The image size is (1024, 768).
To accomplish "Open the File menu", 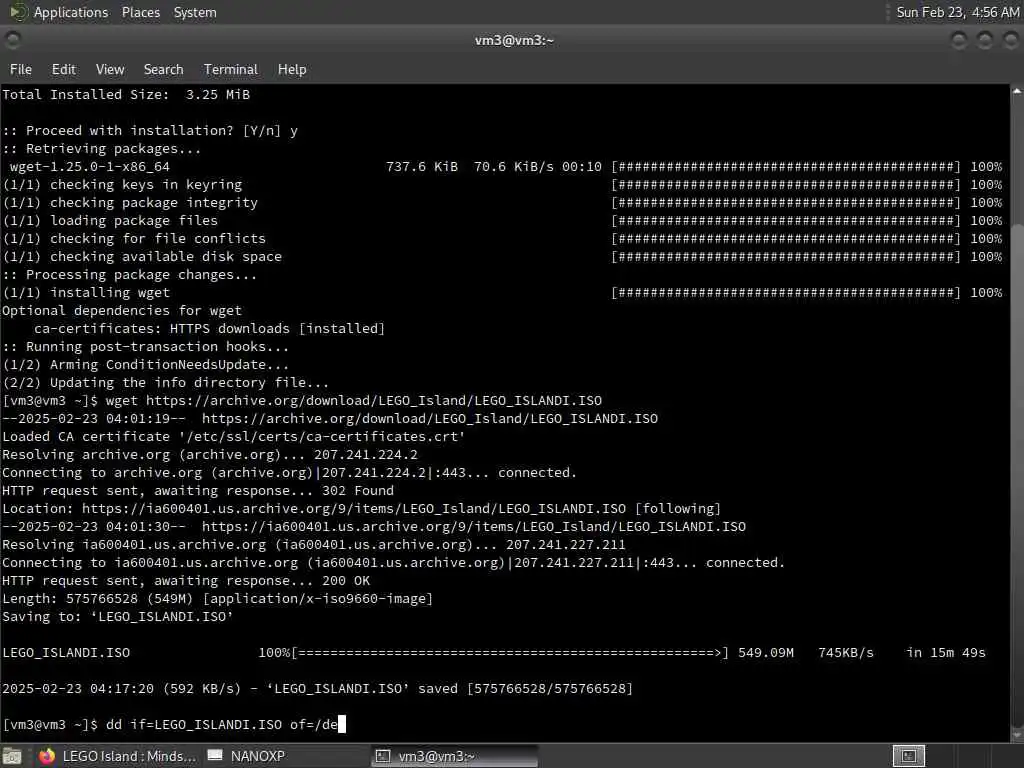I will point(20,69).
